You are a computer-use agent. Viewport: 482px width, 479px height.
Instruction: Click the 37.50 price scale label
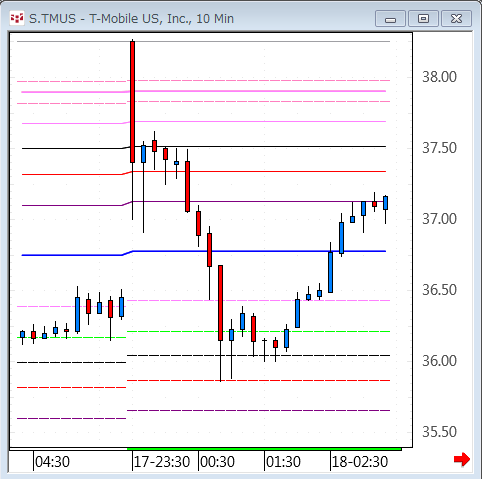pyautogui.click(x=439, y=148)
